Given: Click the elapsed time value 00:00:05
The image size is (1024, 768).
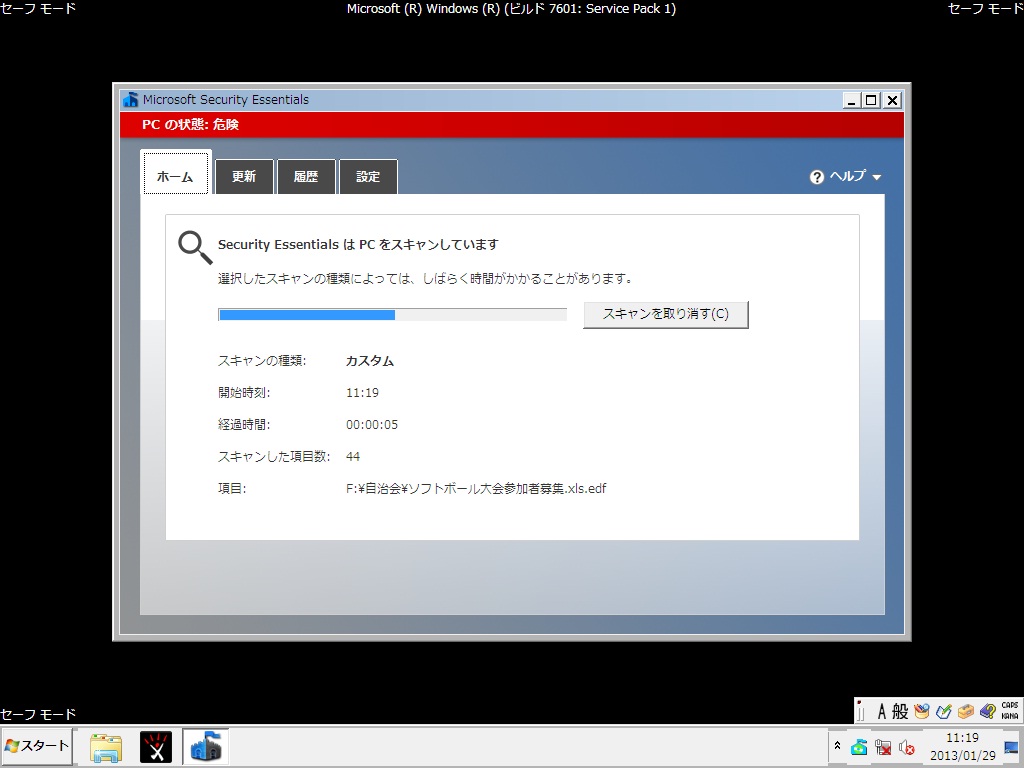Looking at the screenshot, I should pos(372,424).
